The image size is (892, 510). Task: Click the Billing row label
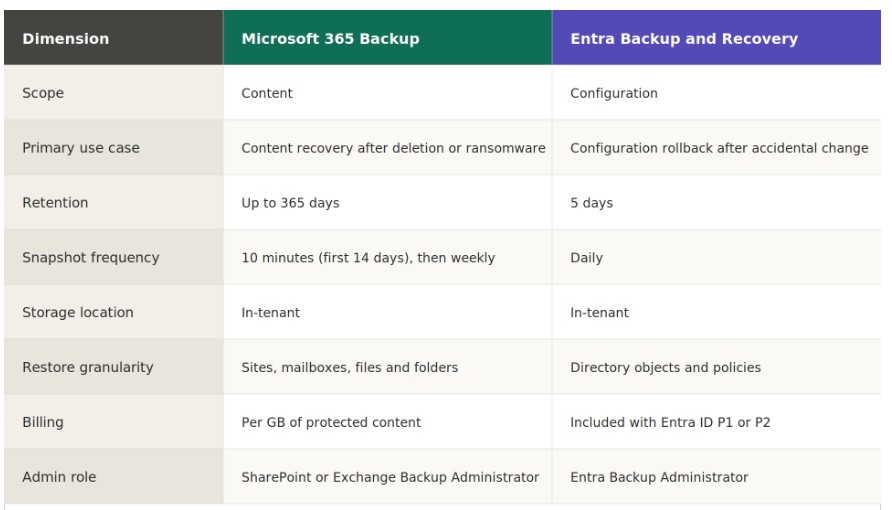[43, 423]
